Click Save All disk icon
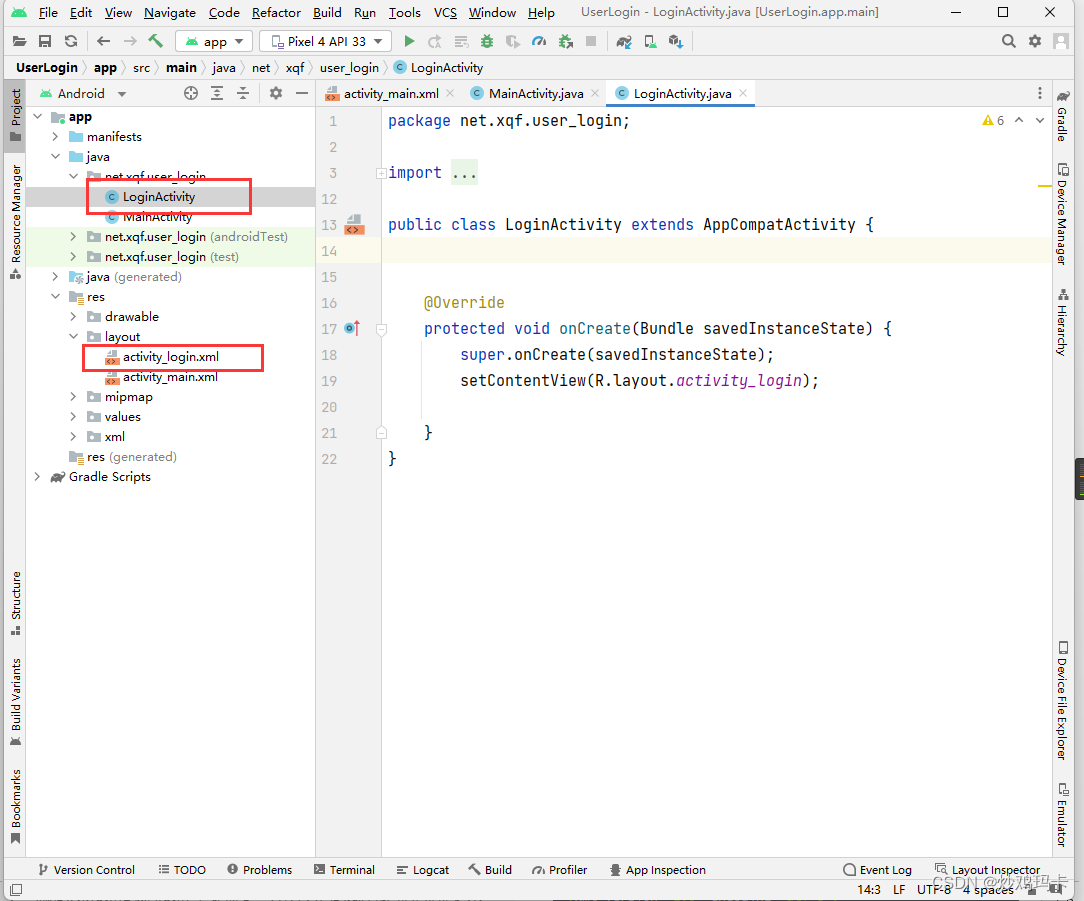Viewport: 1084px width, 901px height. click(x=45, y=41)
